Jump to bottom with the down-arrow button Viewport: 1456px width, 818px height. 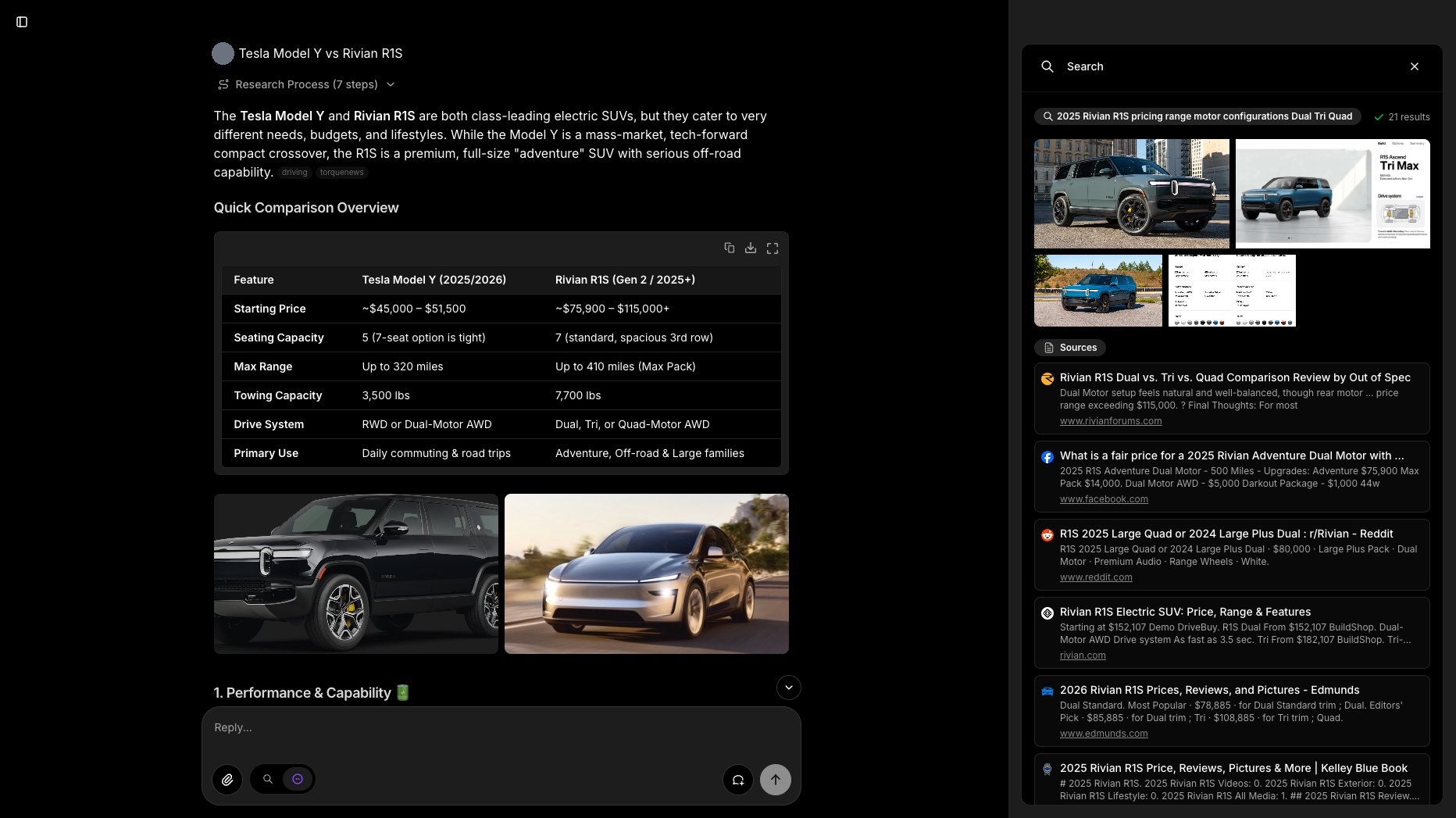click(789, 688)
